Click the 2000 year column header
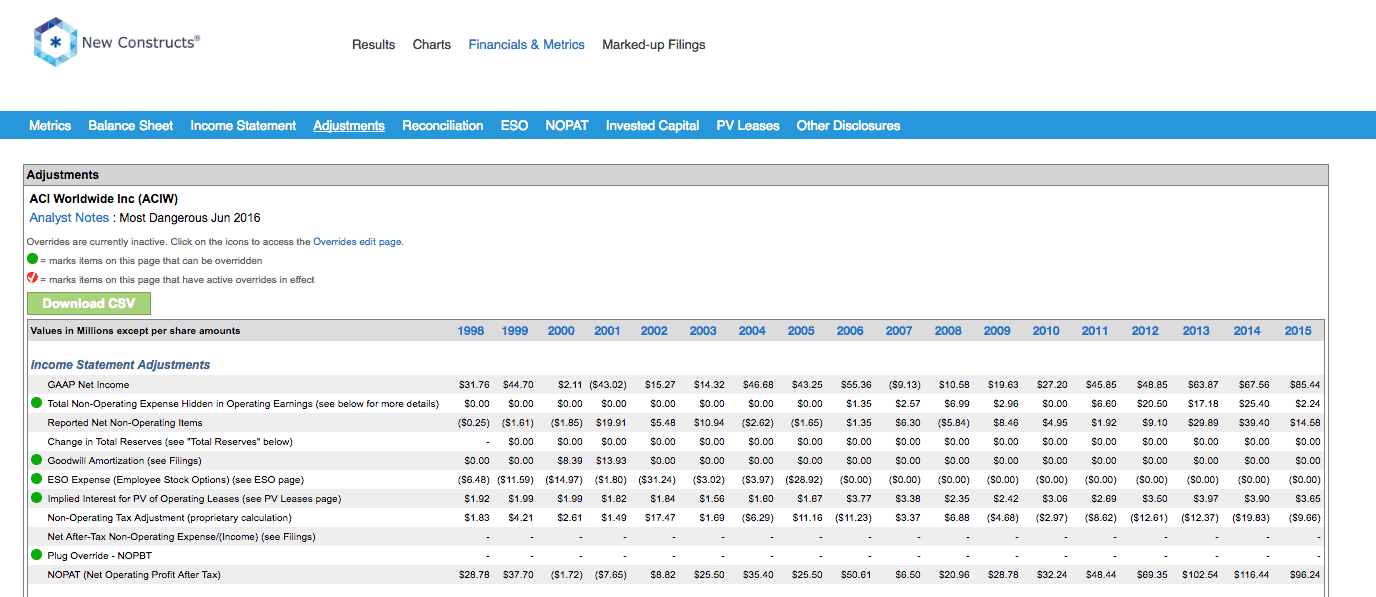Viewport: 1376px width, 597px height. tap(561, 331)
